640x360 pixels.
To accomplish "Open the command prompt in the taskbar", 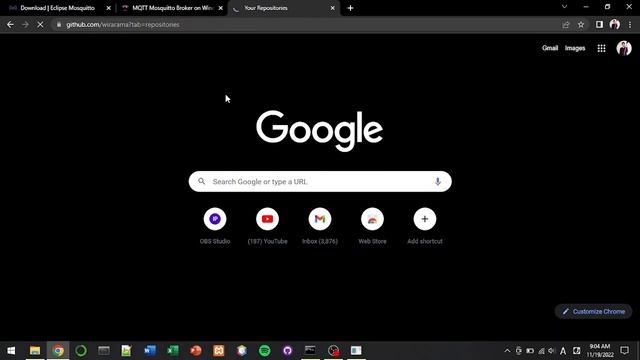I will pyautogui.click(x=310, y=351).
